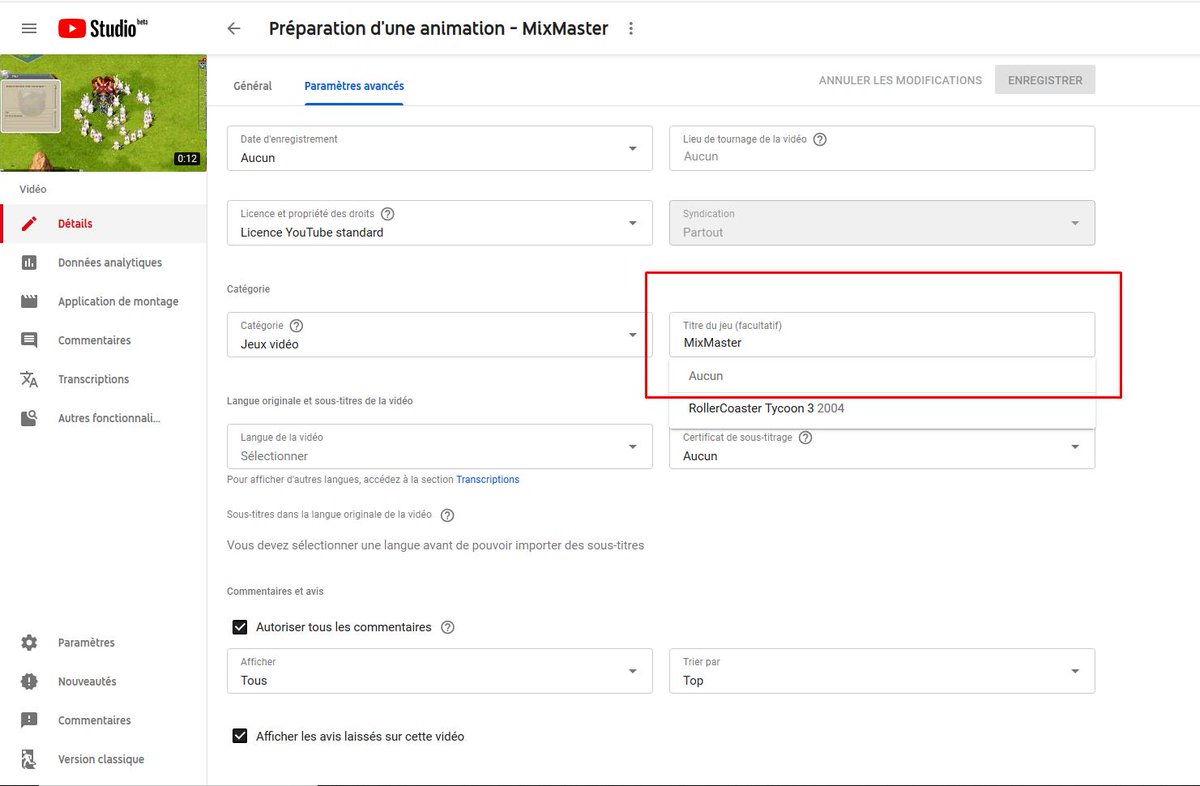Click help icon next to Autoriser tous les commentaires
Viewport: 1200px width, 786px height.
click(447, 628)
